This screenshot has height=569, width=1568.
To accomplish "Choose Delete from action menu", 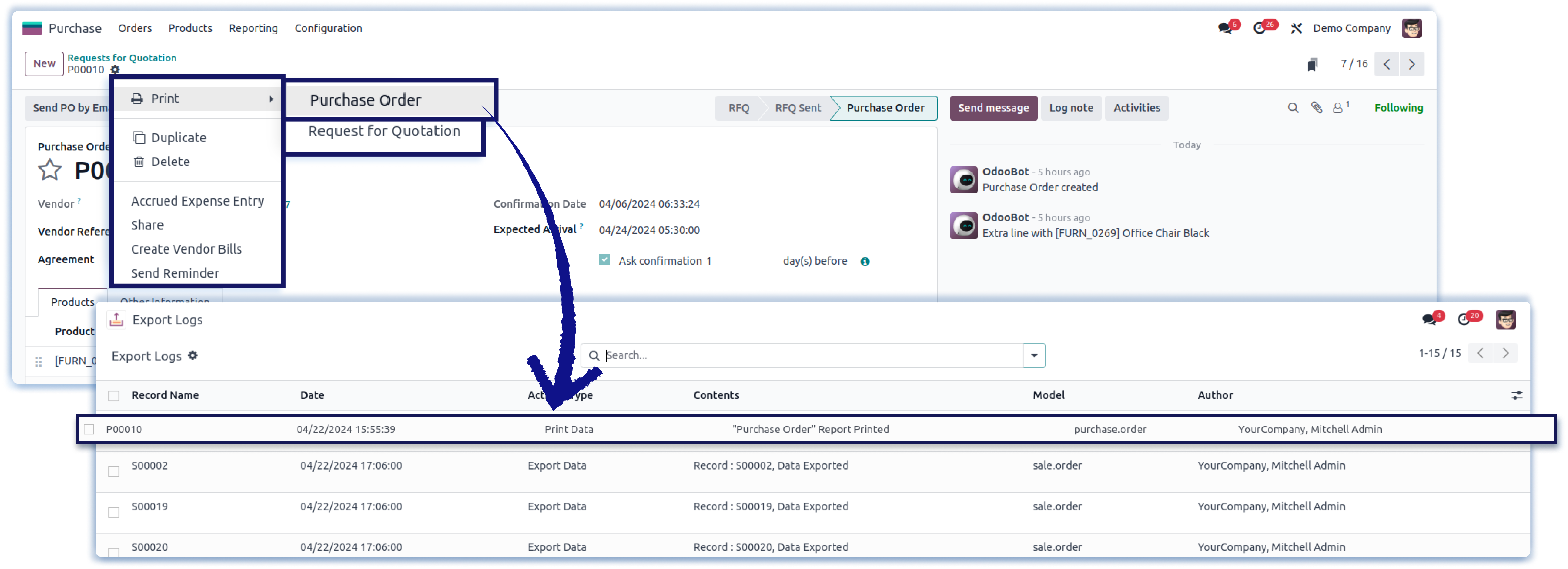I will click(170, 162).
